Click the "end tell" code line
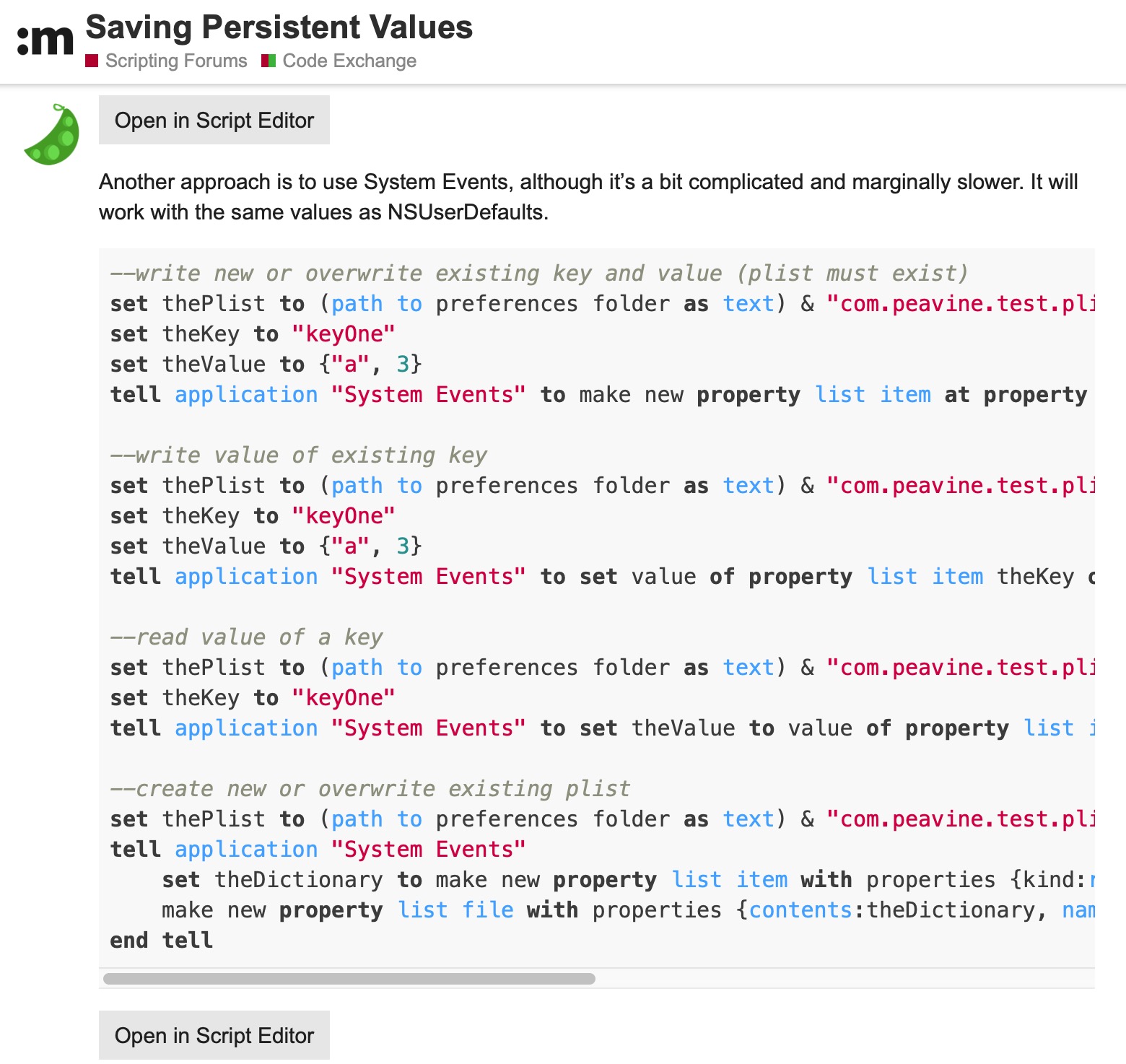Screen dimensions: 1126x1064 tap(162, 941)
